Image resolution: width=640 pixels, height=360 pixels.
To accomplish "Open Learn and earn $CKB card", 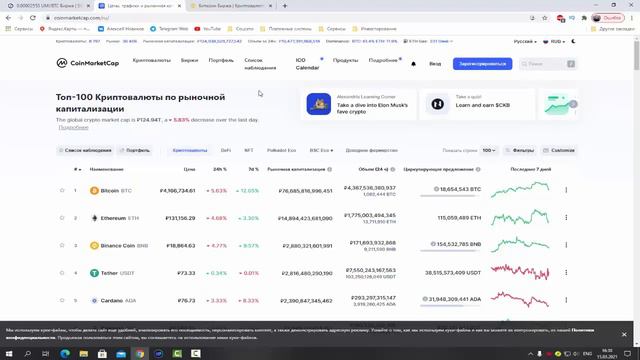I will [x=477, y=104].
